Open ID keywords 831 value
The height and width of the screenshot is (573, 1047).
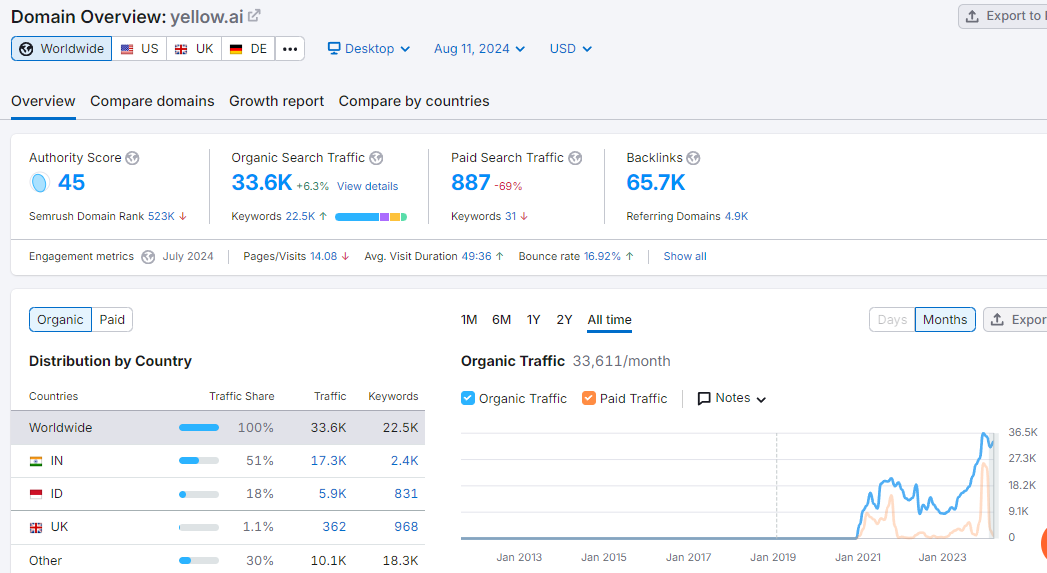(x=406, y=494)
